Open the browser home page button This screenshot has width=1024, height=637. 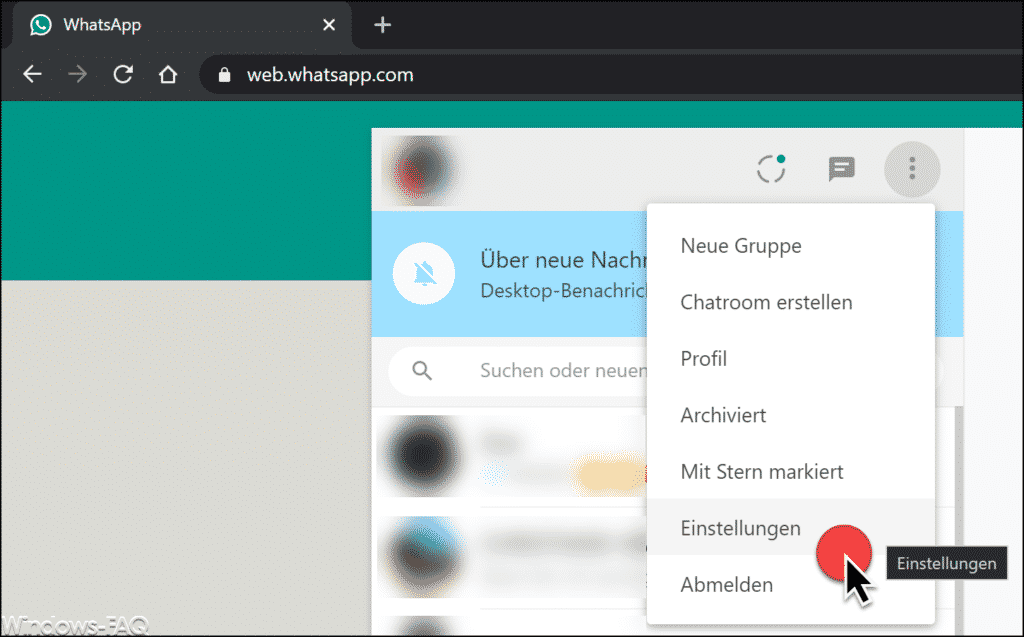click(x=168, y=74)
